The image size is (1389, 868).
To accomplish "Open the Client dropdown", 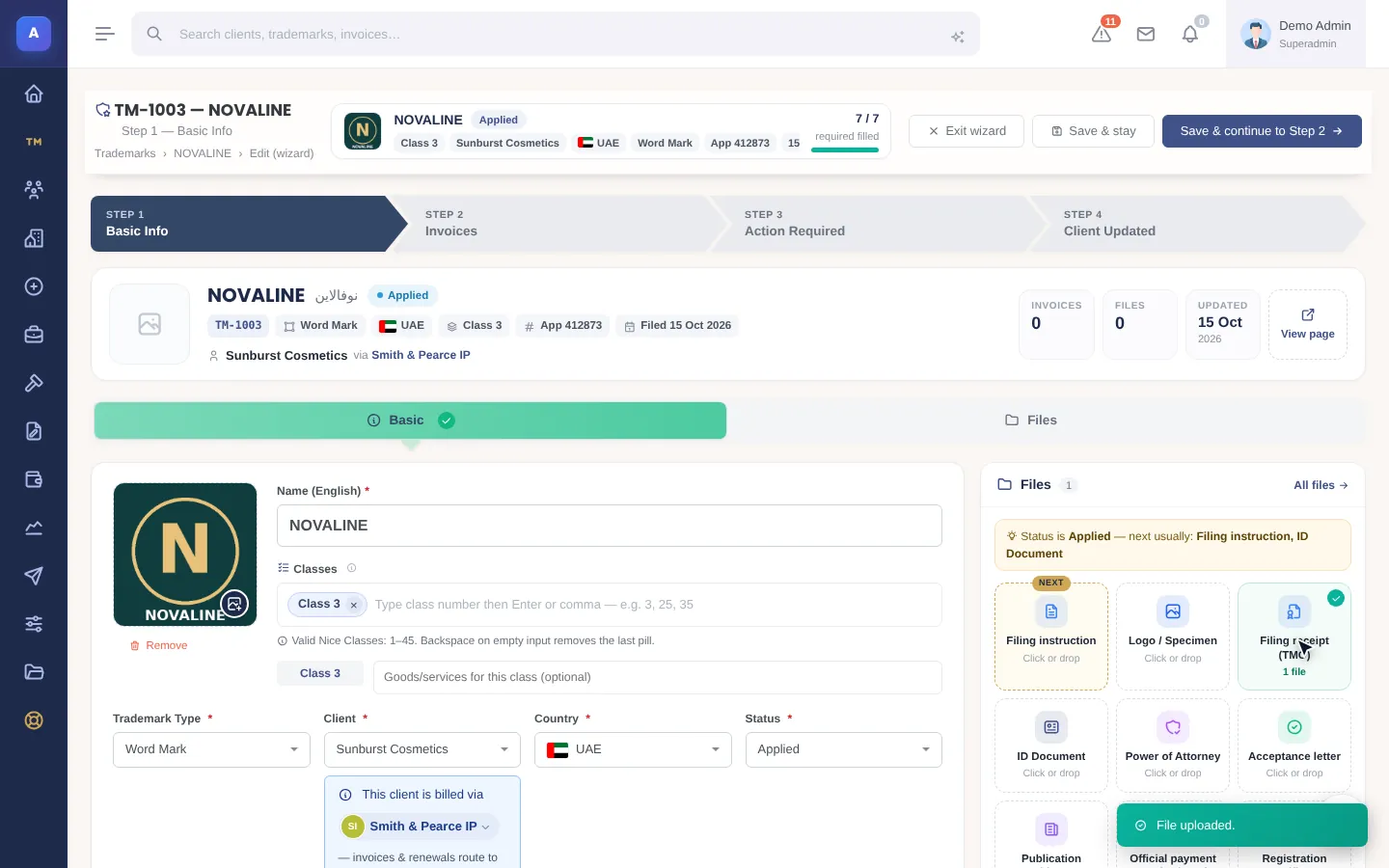I will coord(422,749).
